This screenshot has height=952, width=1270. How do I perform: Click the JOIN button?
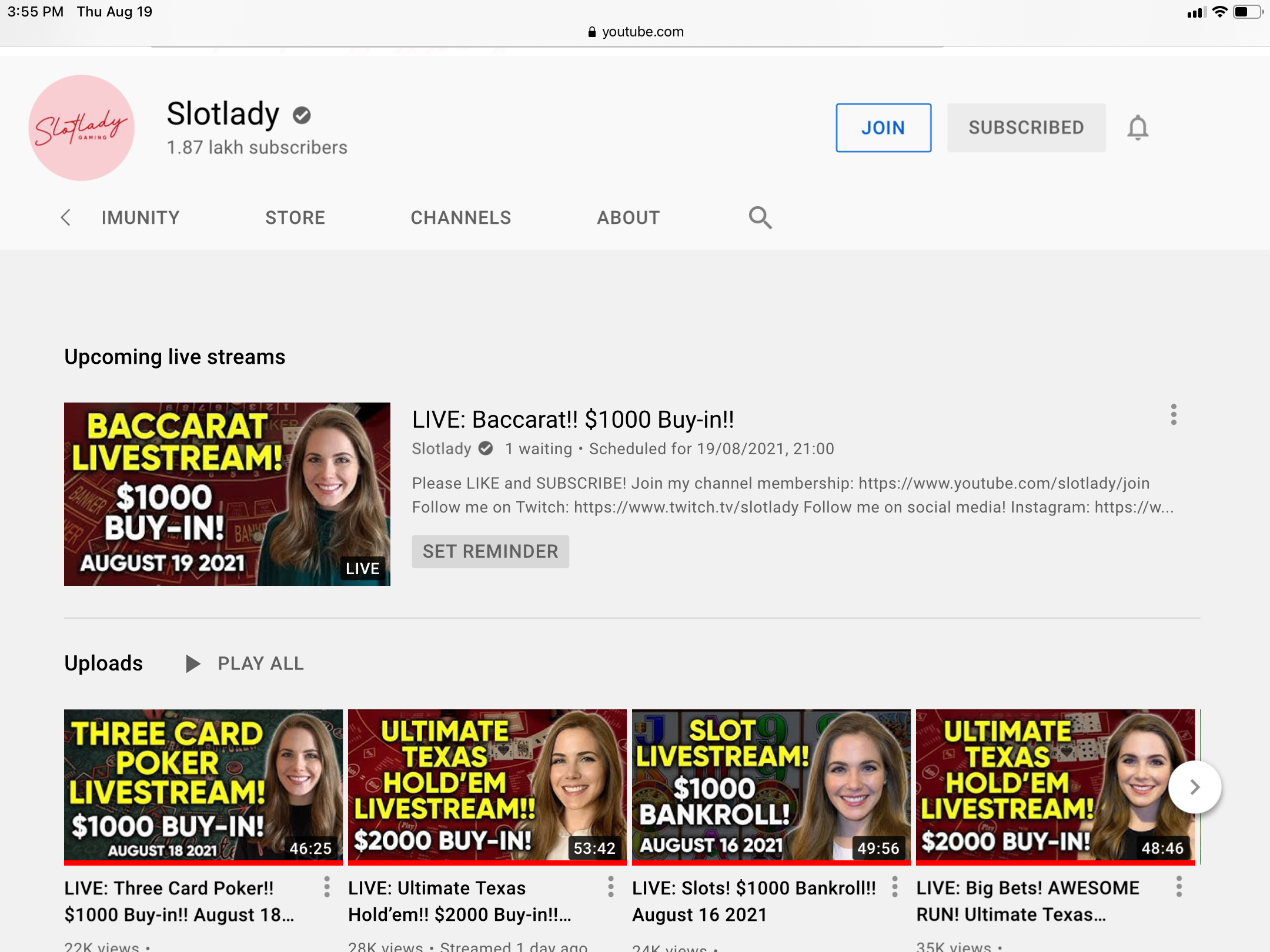point(883,128)
